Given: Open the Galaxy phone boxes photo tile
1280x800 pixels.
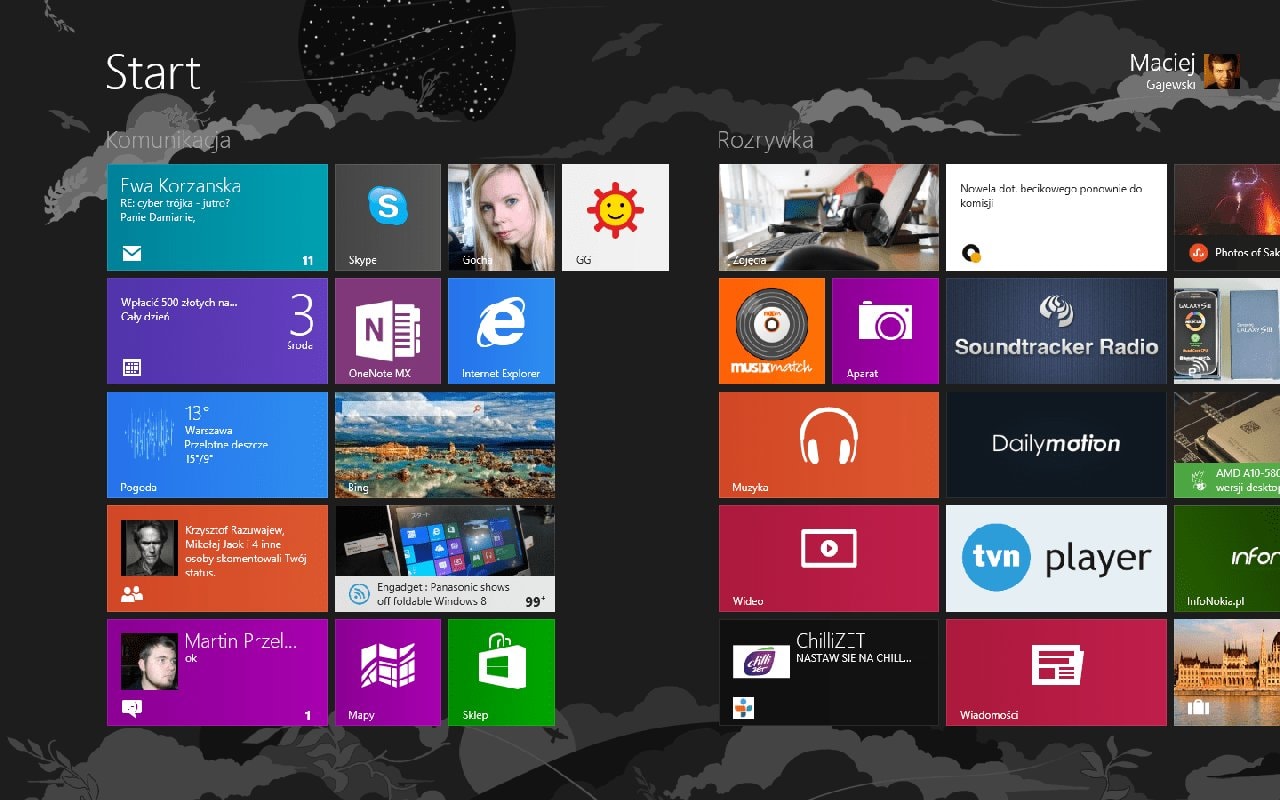Looking at the screenshot, I should point(1227,331).
